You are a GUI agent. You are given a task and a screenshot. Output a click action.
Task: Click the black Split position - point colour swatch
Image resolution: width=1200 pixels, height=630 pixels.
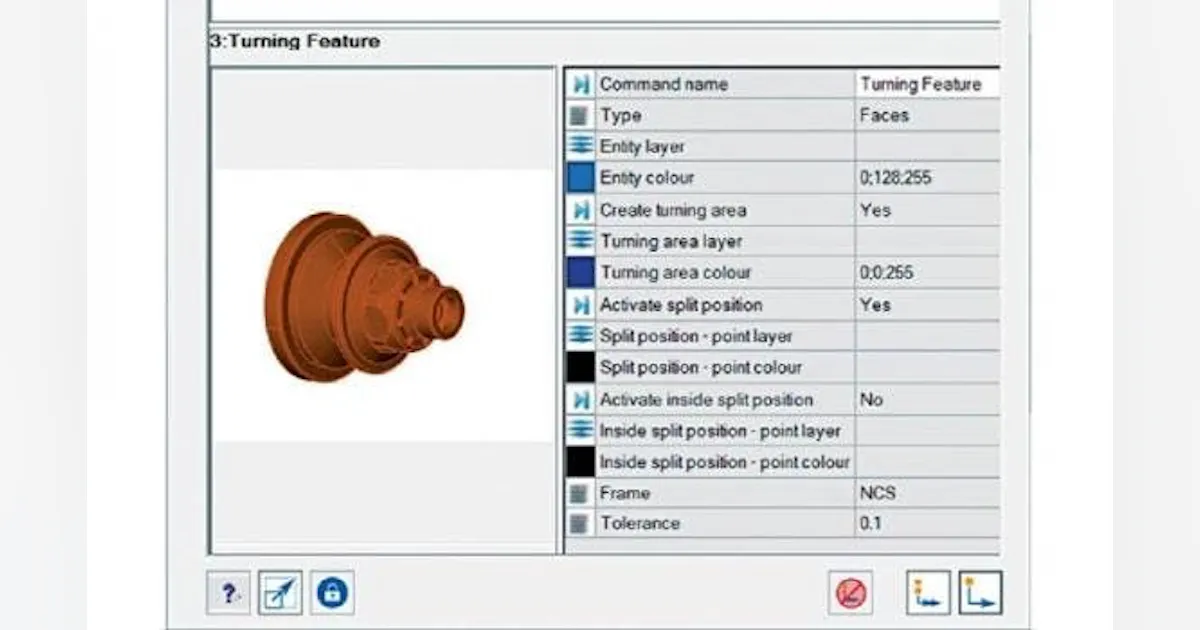[580, 367]
